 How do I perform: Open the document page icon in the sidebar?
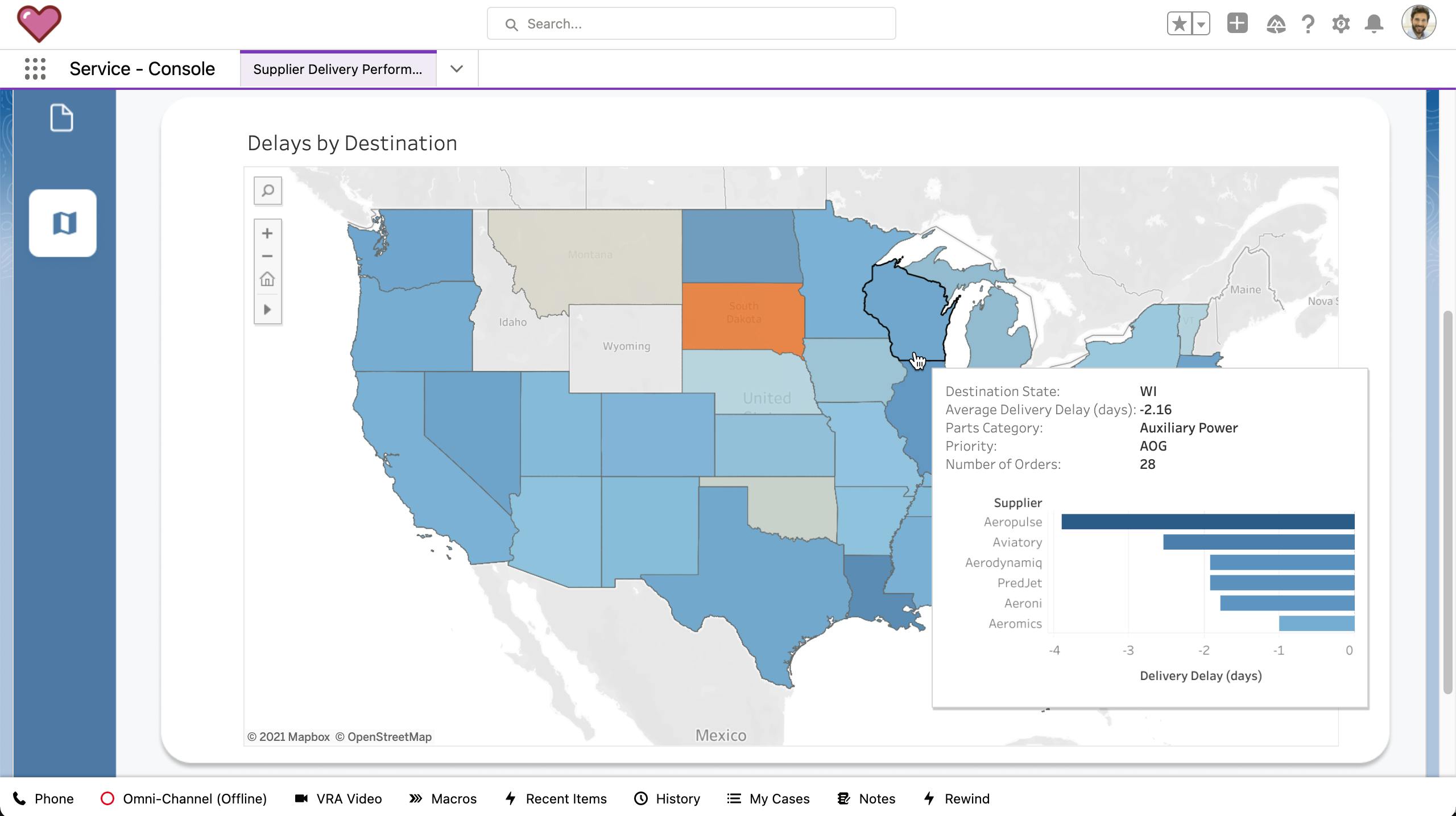tap(61, 118)
